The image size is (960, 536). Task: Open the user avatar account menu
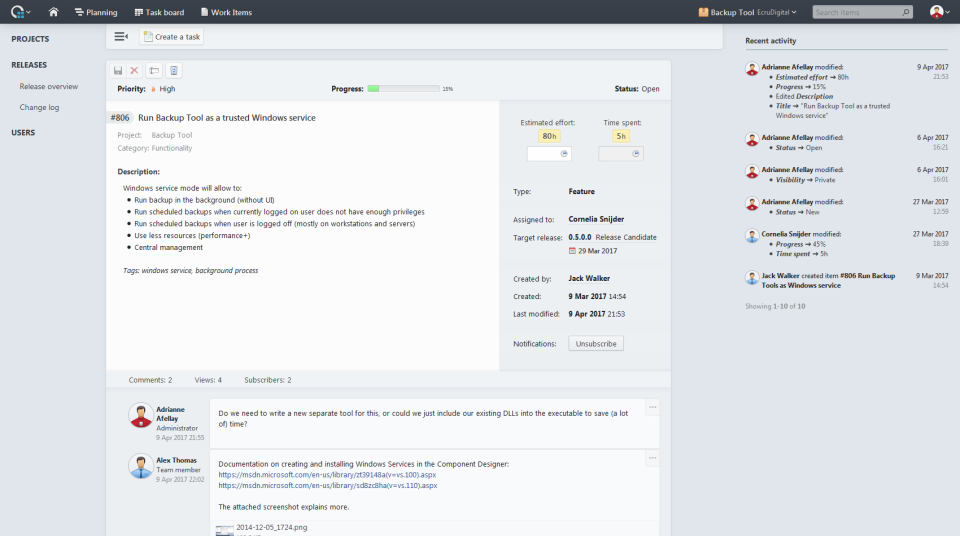coord(940,12)
